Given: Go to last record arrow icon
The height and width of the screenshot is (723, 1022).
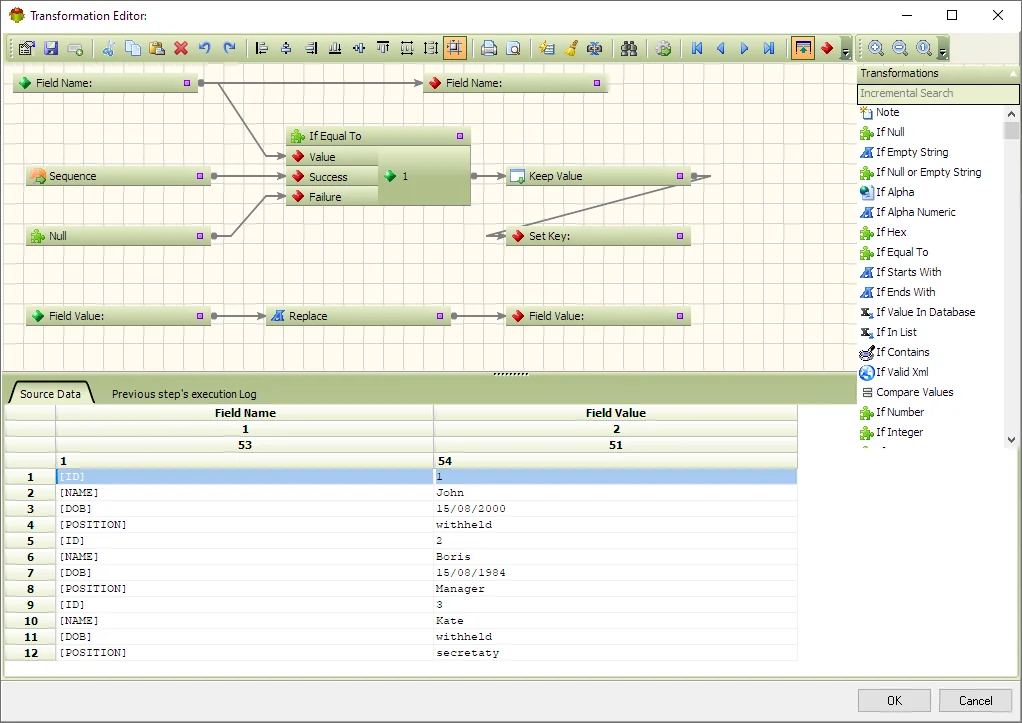Looking at the screenshot, I should click(x=768, y=48).
